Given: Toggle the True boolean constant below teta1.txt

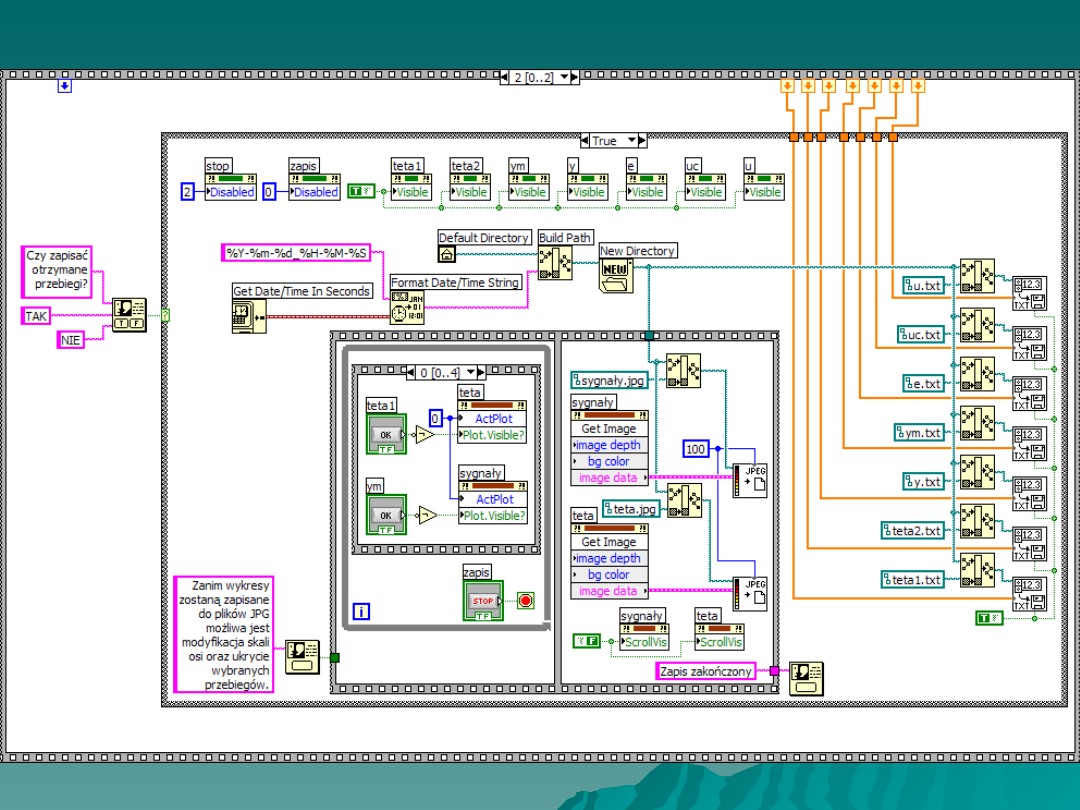Looking at the screenshot, I should pos(989,618).
